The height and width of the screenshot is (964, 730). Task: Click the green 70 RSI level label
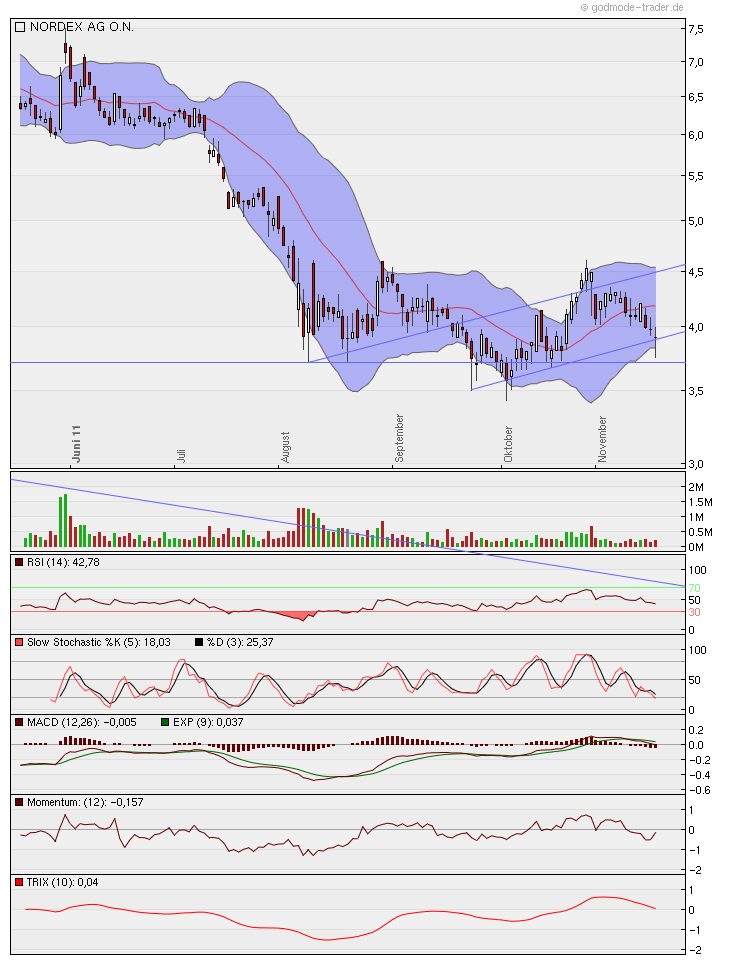[x=695, y=587]
